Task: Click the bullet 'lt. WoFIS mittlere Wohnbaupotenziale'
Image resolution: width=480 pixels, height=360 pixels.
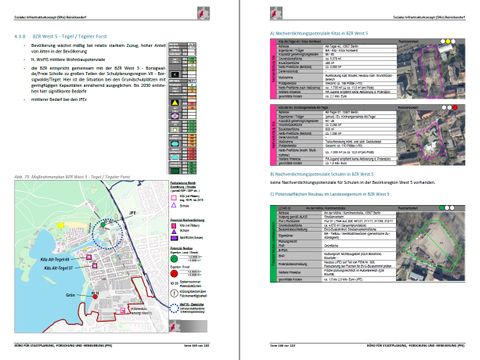Action: [x=68, y=60]
